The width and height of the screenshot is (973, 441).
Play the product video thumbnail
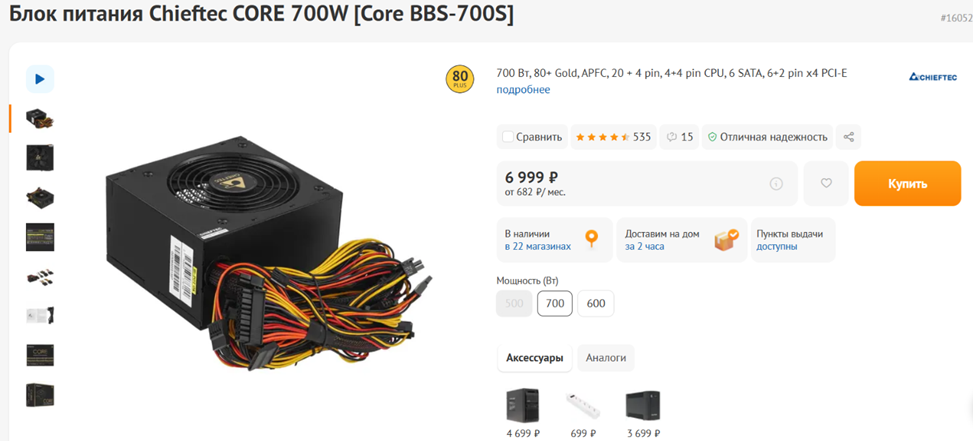coord(40,79)
